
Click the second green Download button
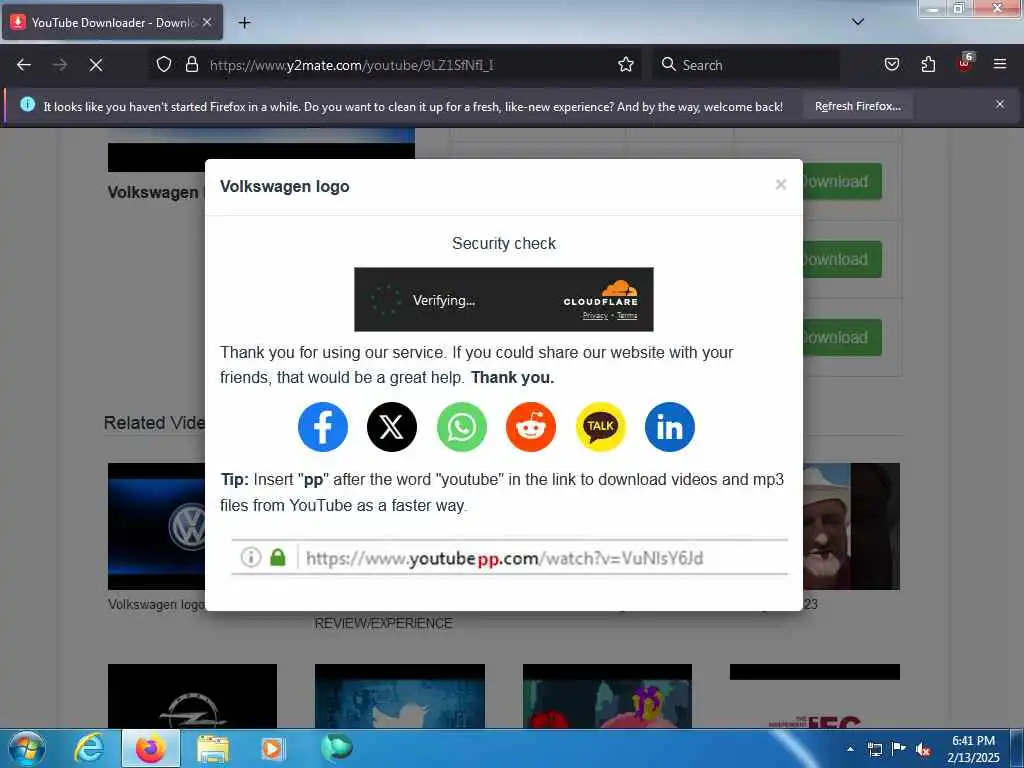click(x=842, y=259)
